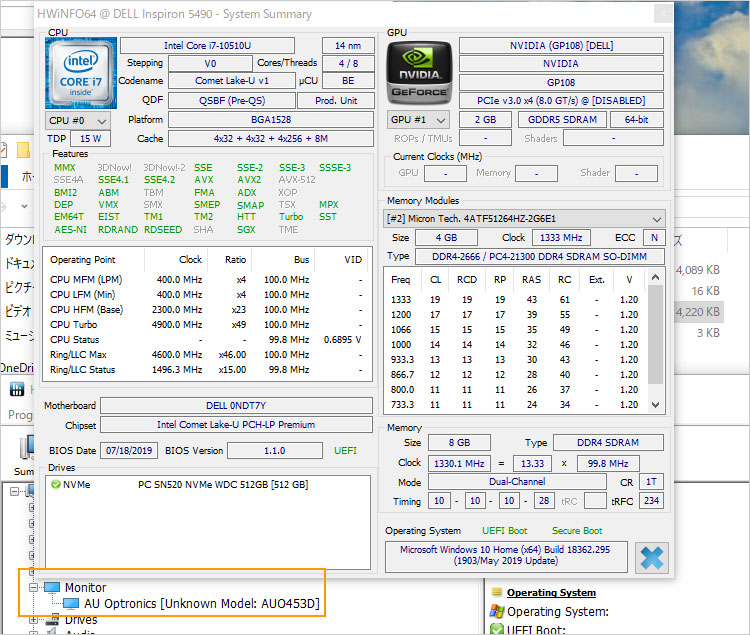Click the DDR4-2666 PC4-21300 type field

click(540, 256)
